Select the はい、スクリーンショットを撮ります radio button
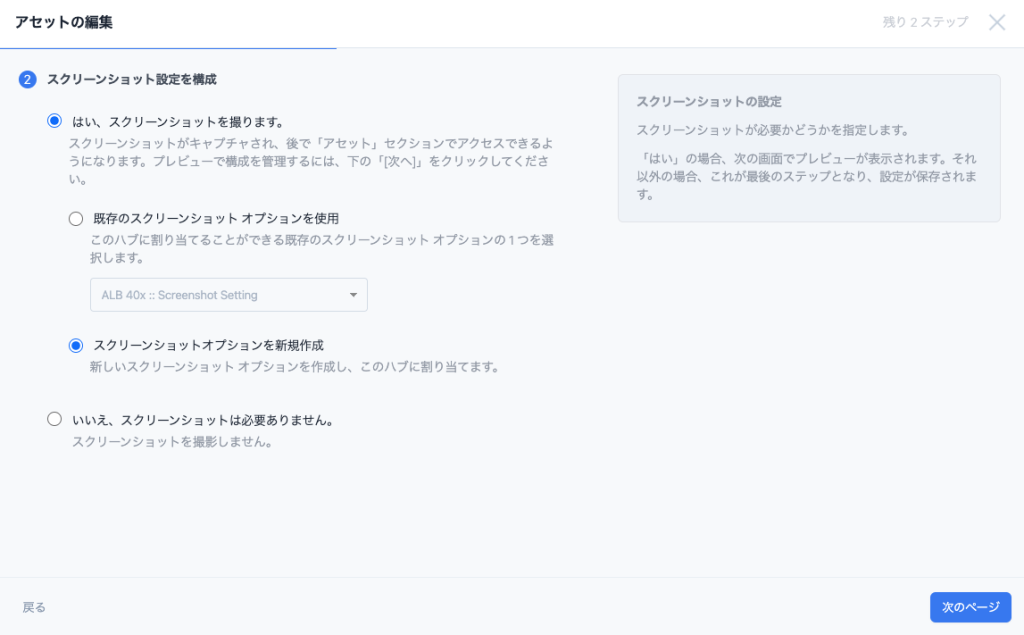1024x635 pixels. point(54,121)
